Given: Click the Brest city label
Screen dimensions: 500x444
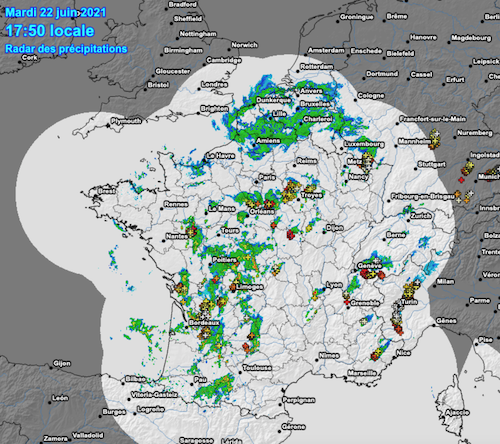Looking at the screenshot, I should tap(107, 191).
